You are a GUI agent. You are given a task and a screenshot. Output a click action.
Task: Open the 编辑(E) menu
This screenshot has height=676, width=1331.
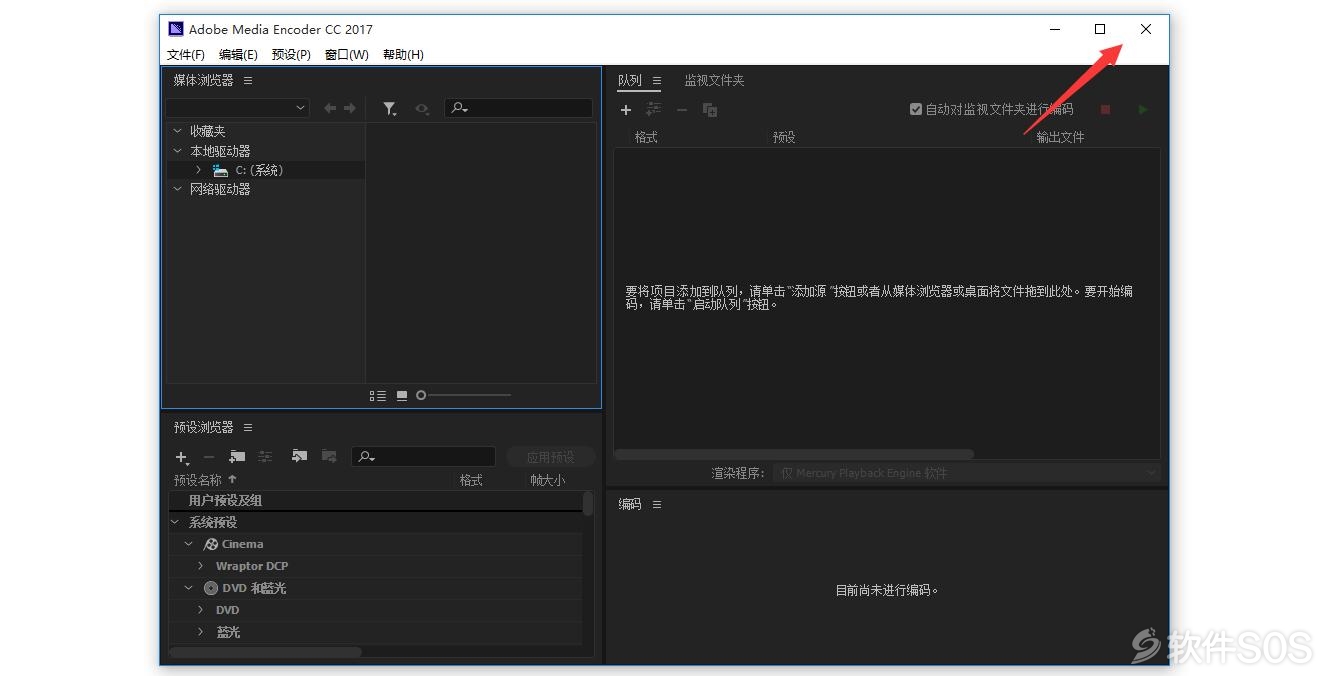click(x=238, y=54)
